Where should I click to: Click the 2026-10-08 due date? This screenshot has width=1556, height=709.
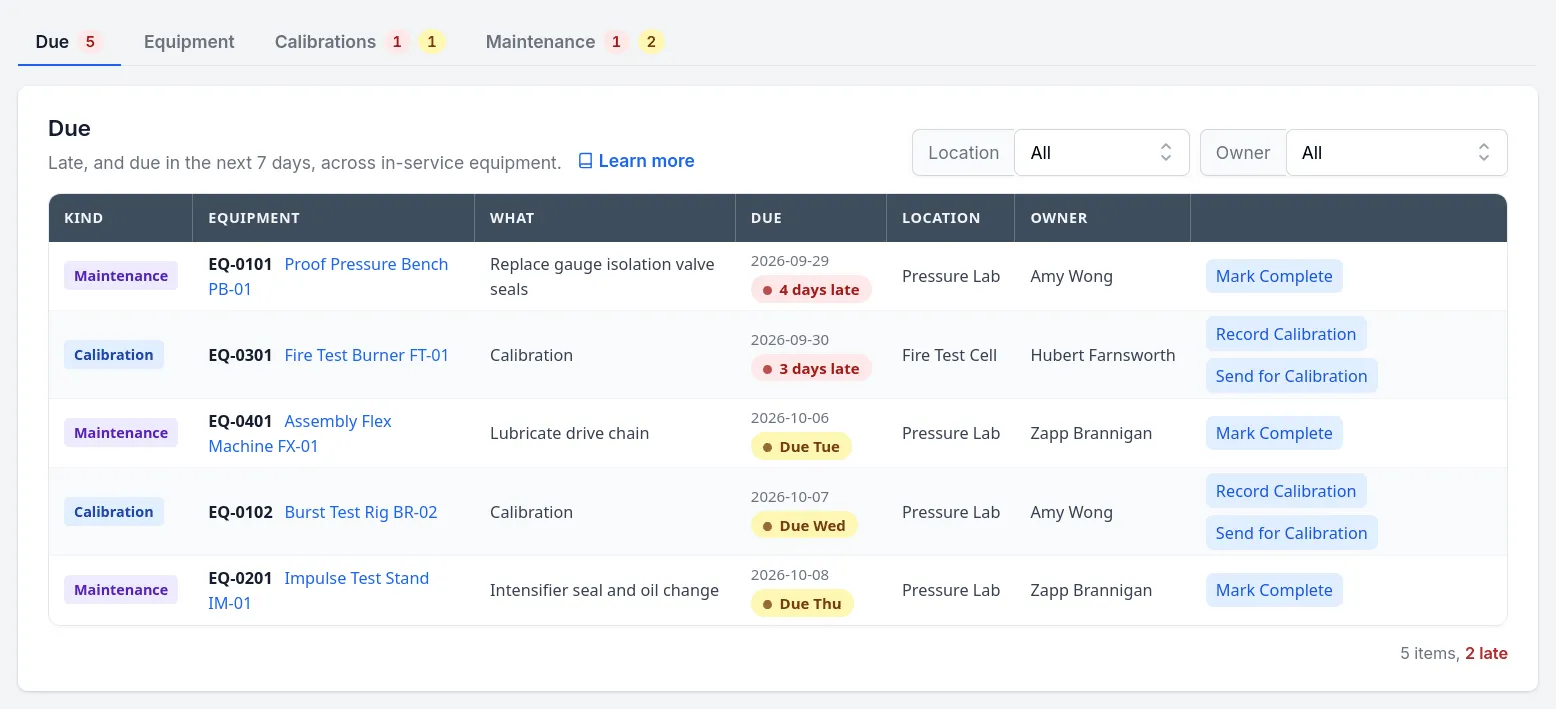pyautogui.click(x=790, y=575)
